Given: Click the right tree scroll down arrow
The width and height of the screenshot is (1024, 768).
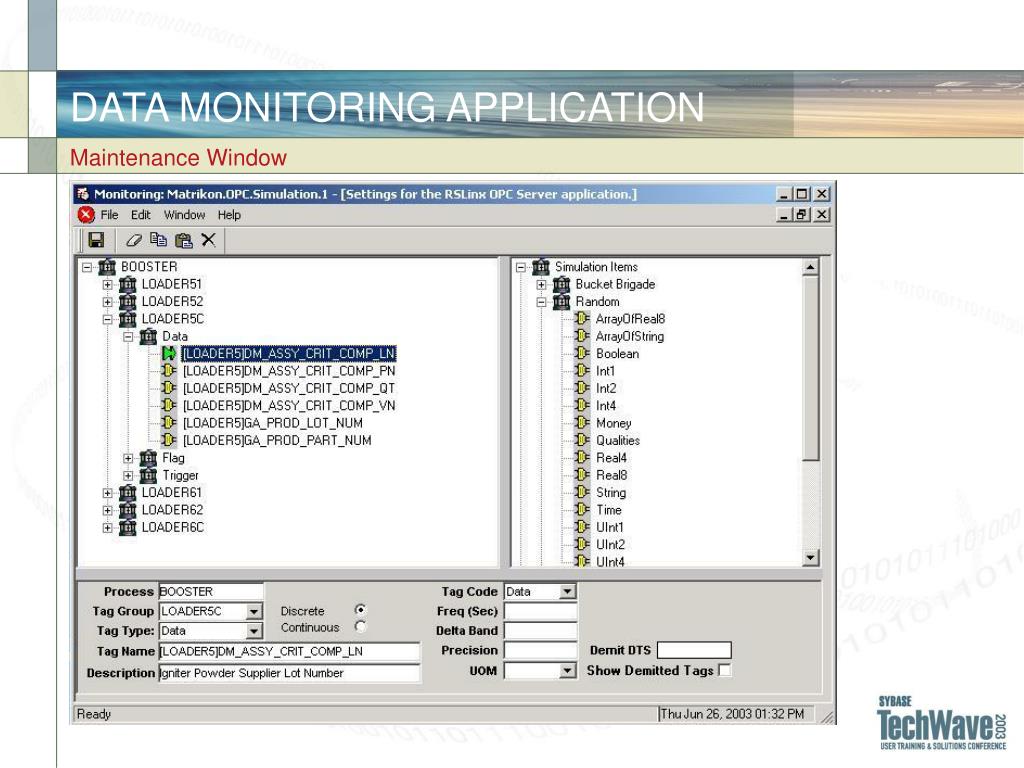Looking at the screenshot, I should click(x=810, y=558).
